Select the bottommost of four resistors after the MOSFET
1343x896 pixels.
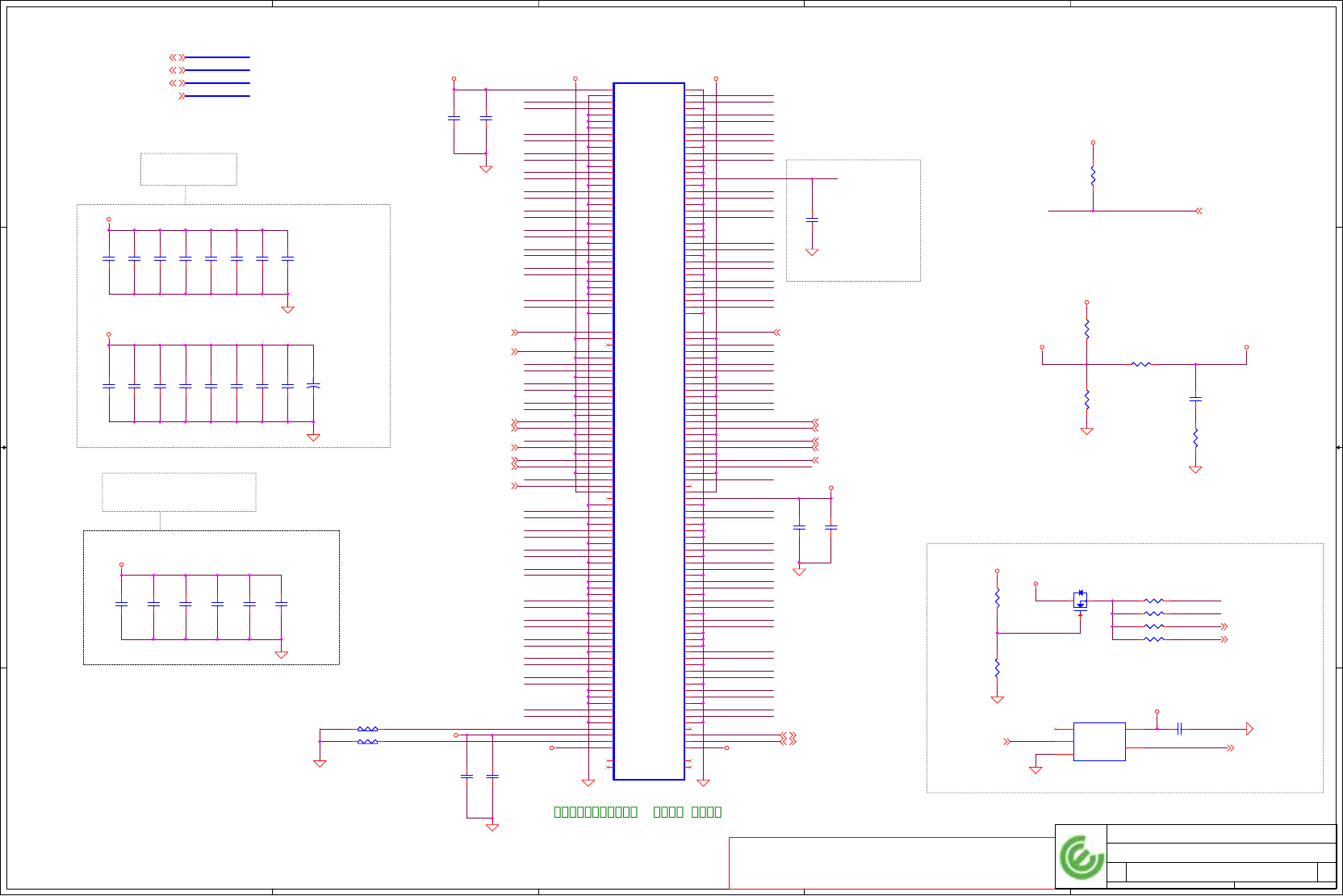[1154, 639]
